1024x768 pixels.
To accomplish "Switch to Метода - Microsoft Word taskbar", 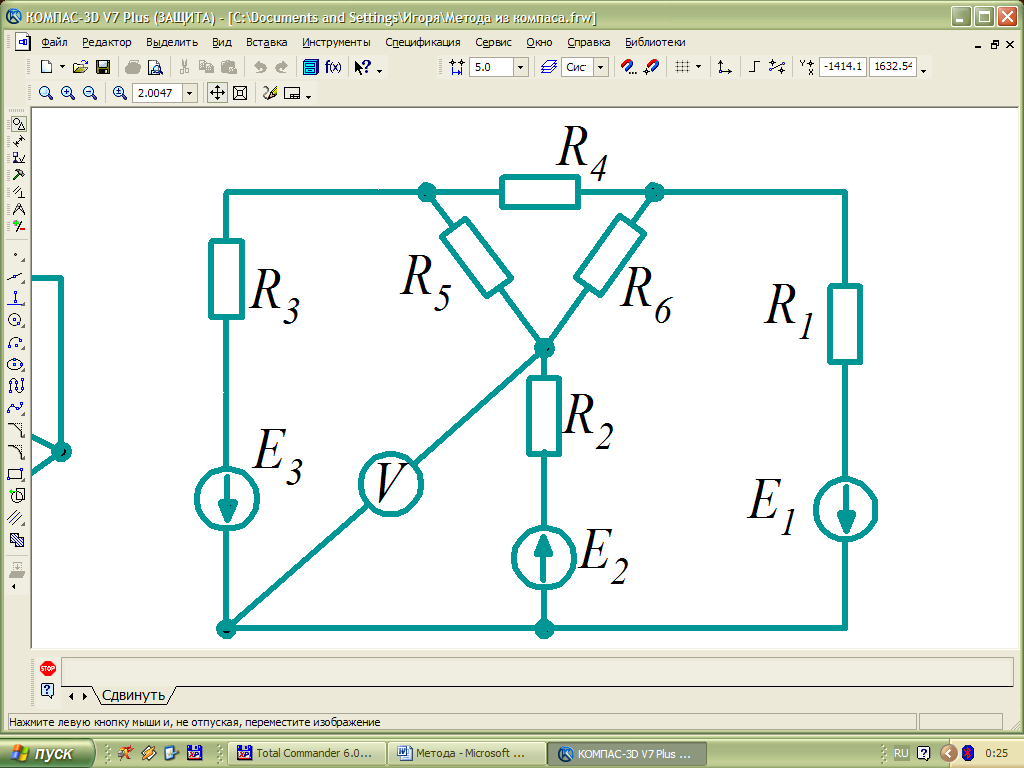I will (466, 753).
